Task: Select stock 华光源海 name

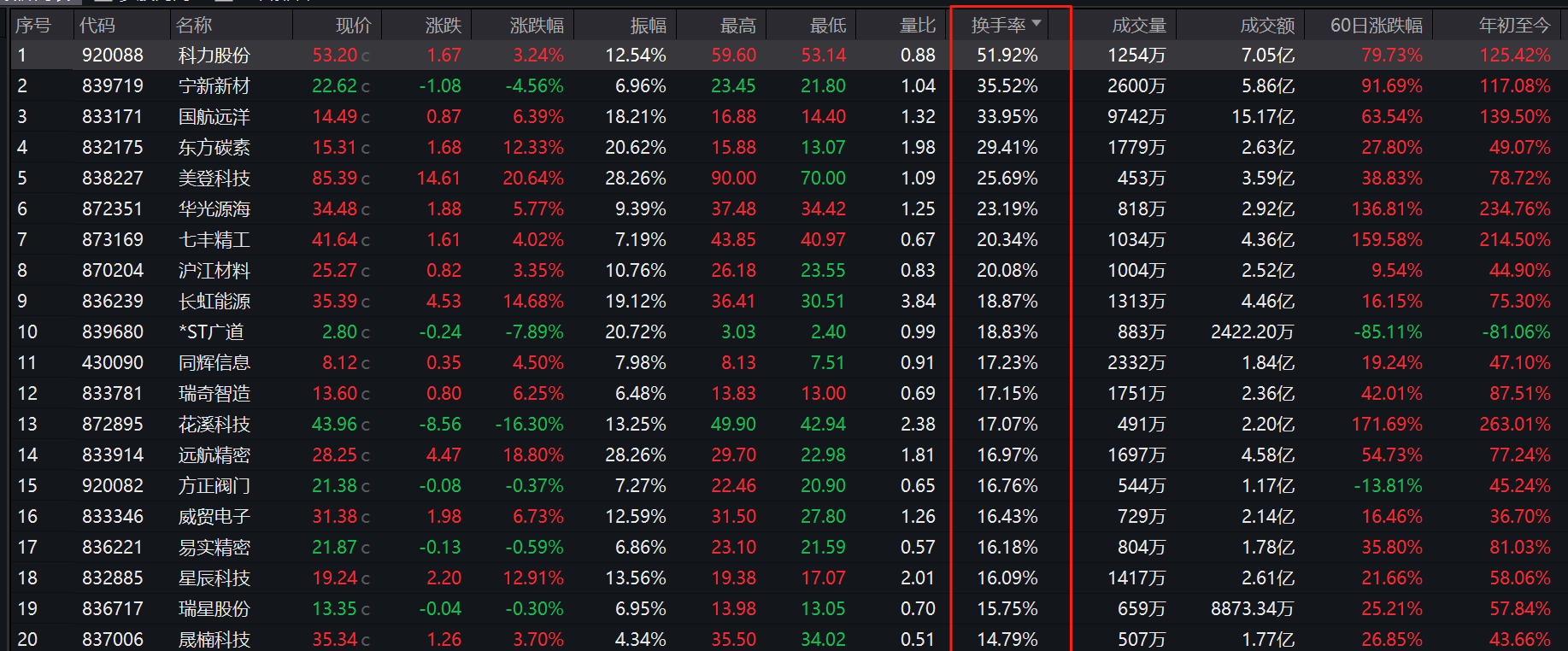Action: [x=214, y=209]
